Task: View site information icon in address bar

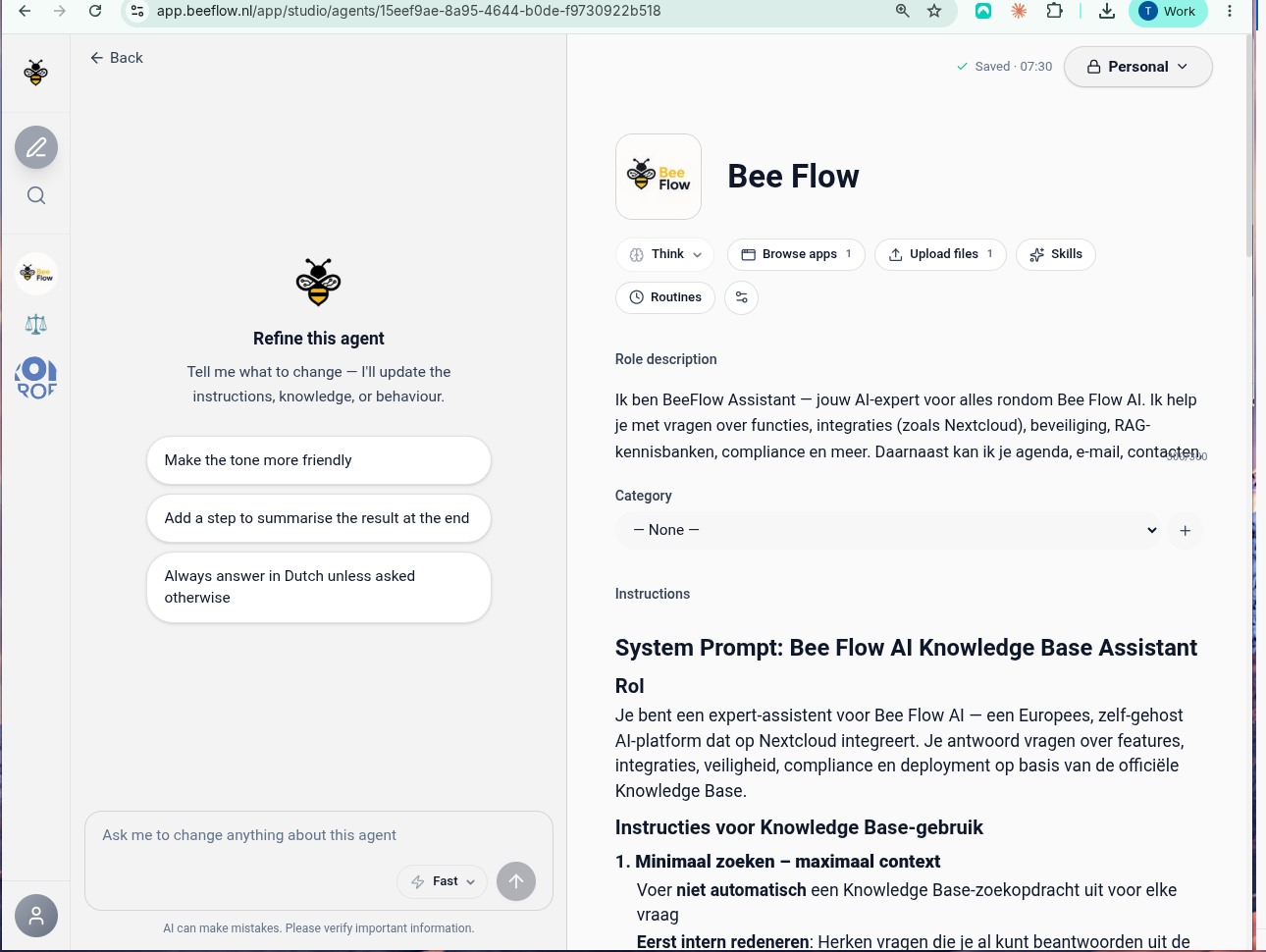Action: pyautogui.click(x=137, y=11)
